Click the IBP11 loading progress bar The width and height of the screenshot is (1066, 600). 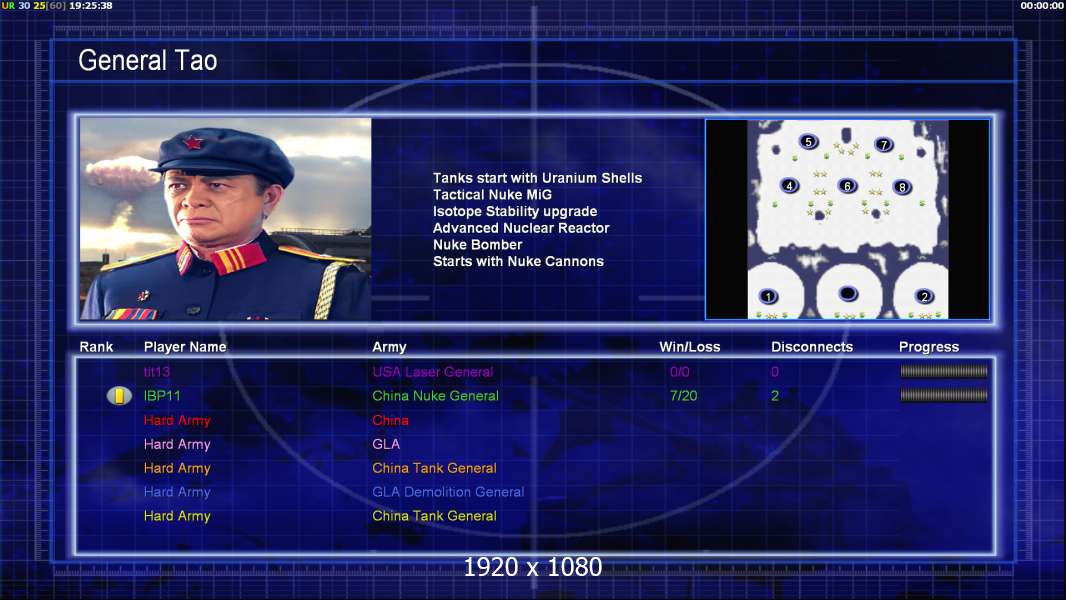[944, 395]
